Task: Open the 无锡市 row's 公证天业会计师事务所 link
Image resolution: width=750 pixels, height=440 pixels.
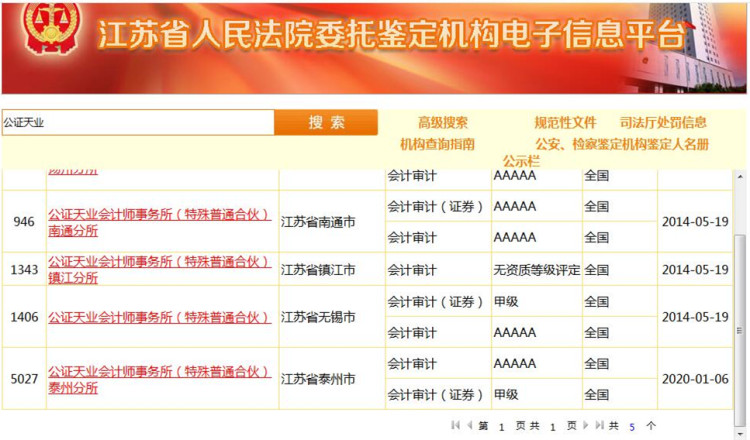Action: click(159, 317)
